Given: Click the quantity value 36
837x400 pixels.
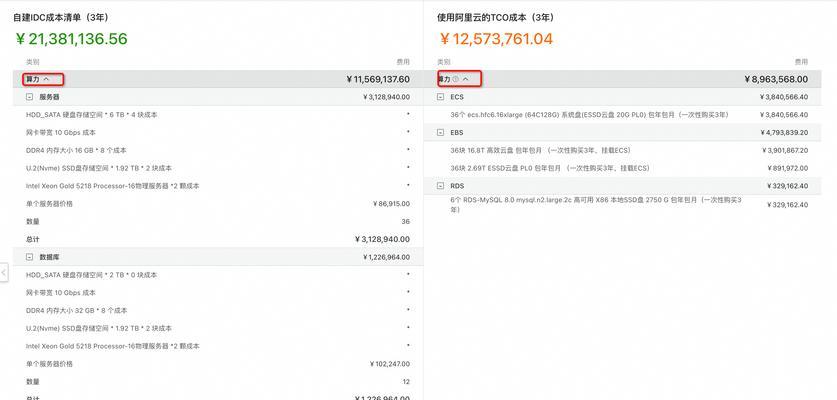Looking at the screenshot, I should [x=406, y=222].
